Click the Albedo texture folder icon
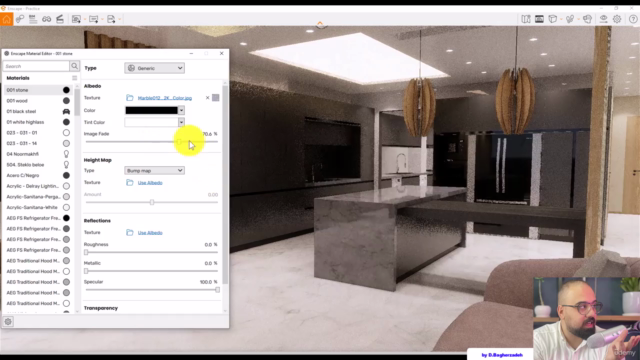 (x=129, y=98)
